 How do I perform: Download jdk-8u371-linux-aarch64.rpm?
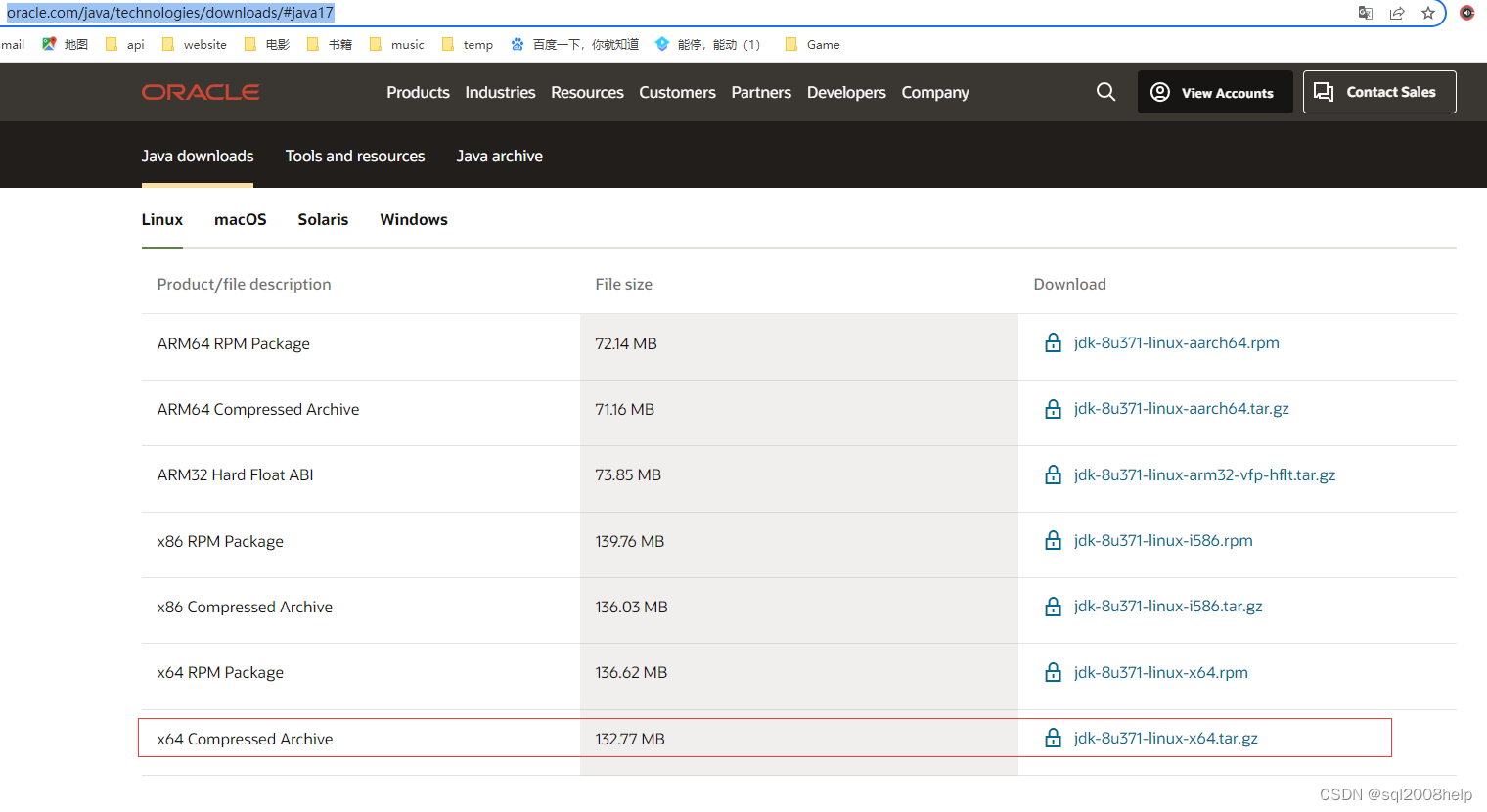point(1176,342)
